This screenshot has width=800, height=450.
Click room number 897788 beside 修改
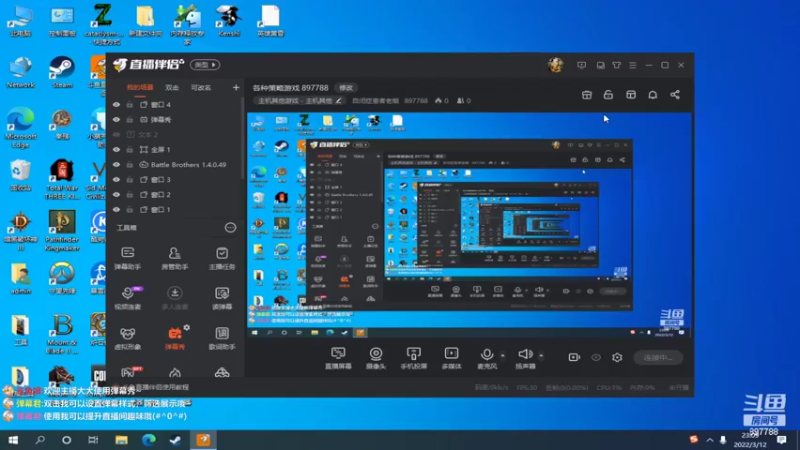[314, 88]
